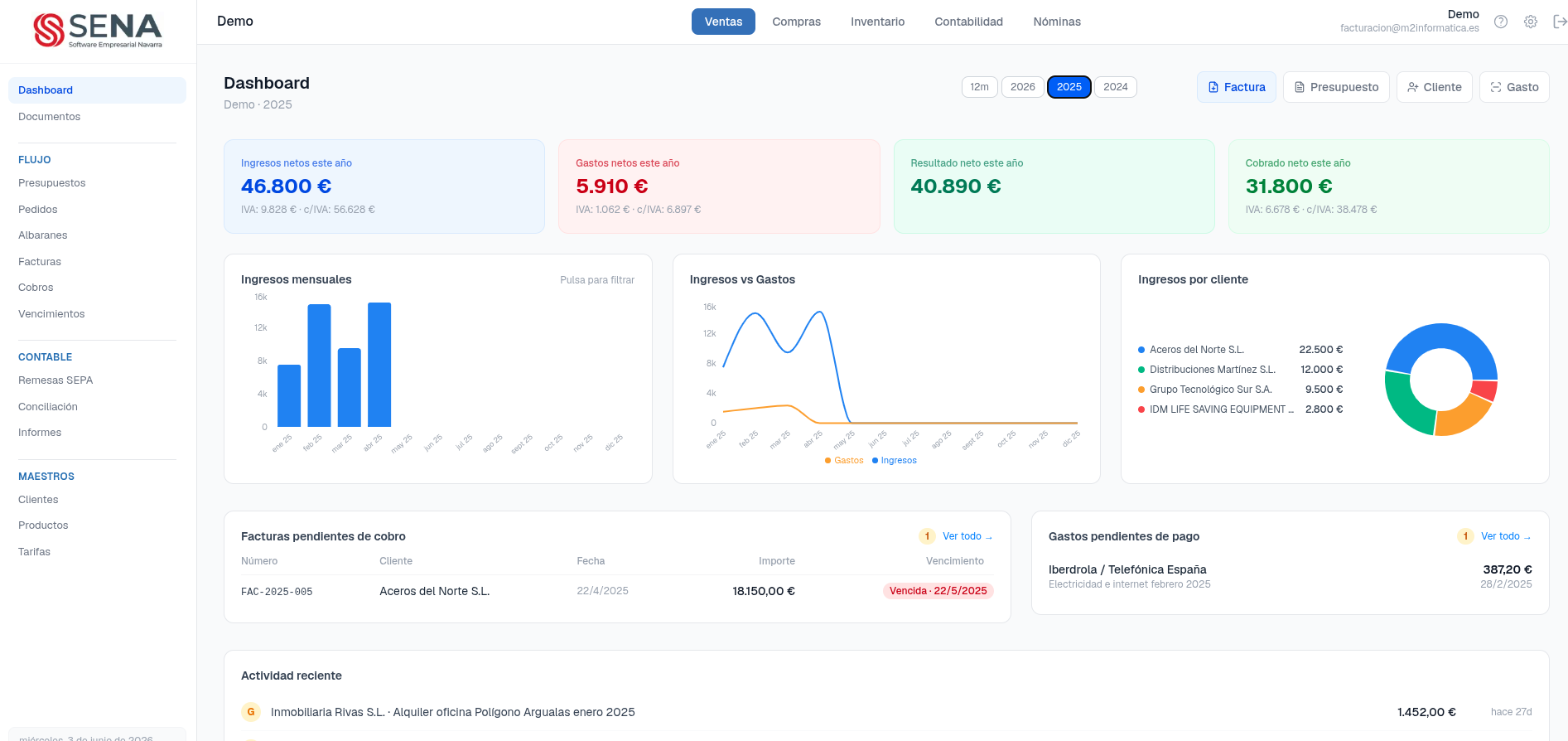1568x741 pixels.
Task: Open the Inmobiliaria Rivas S.L. activity entry
Action: click(x=886, y=712)
